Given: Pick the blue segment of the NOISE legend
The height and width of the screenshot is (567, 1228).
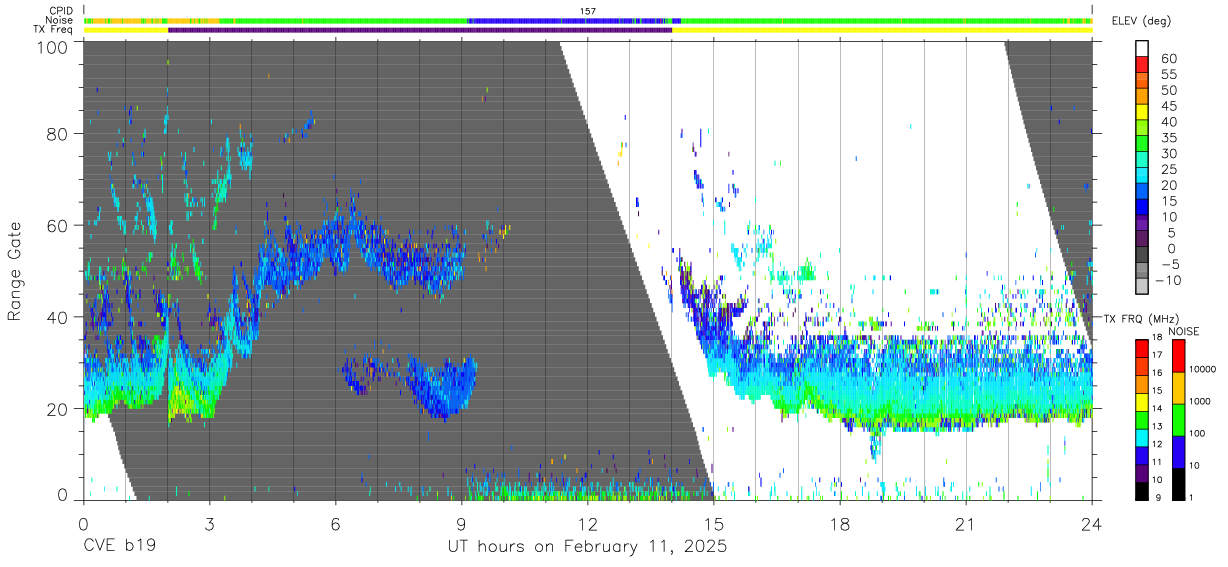Looking at the screenshot, I should (x=1181, y=451).
